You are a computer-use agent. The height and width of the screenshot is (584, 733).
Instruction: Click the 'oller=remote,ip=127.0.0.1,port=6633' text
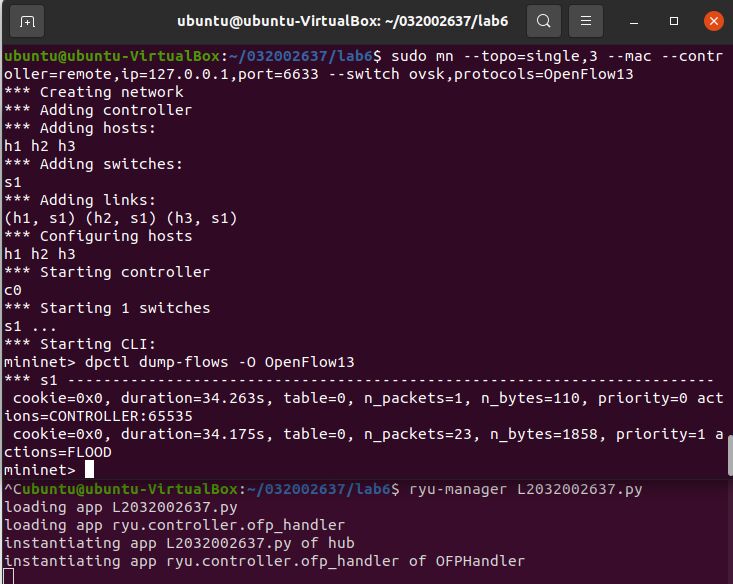[161, 74]
